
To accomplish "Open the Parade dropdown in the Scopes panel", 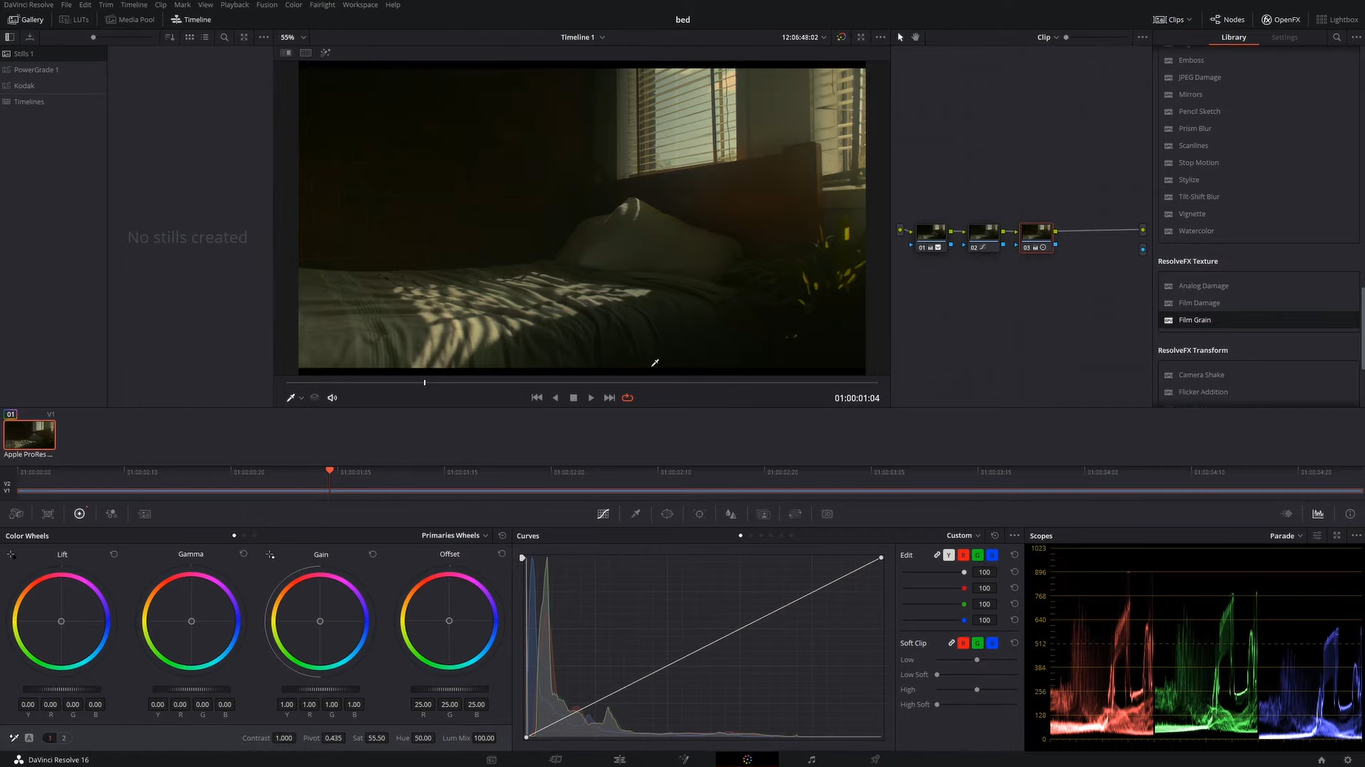I will click(x=1284, y=535).
